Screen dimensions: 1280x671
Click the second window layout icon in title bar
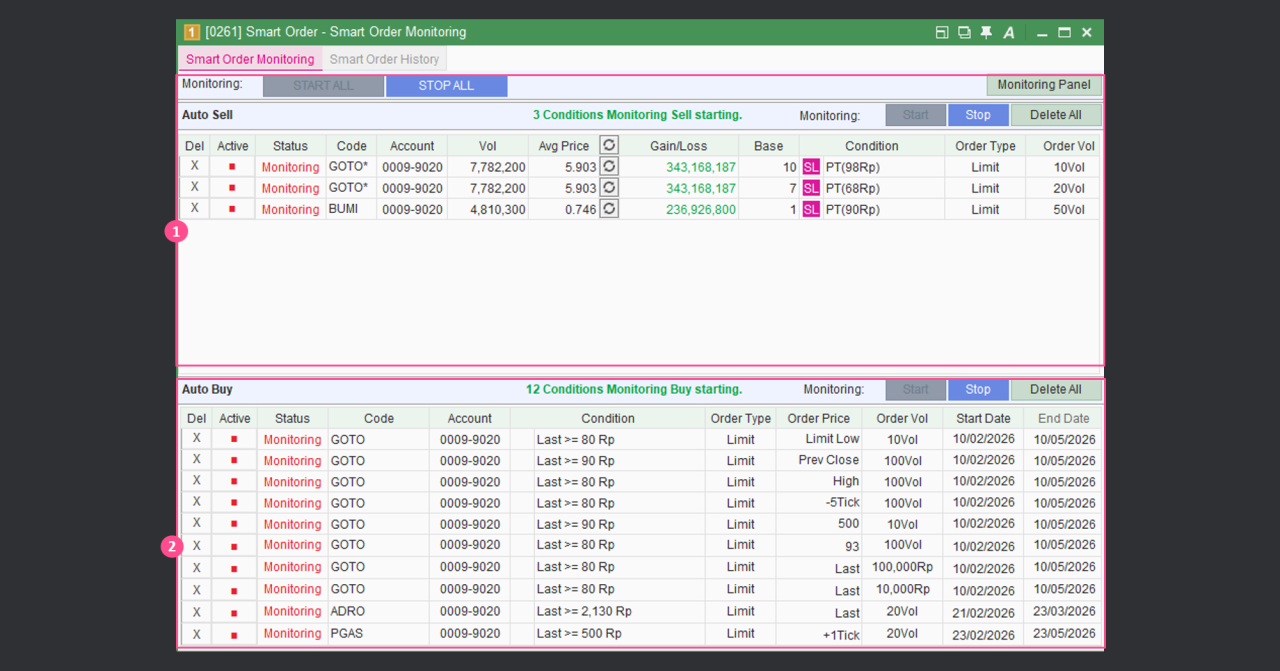[x=964, y=32]
